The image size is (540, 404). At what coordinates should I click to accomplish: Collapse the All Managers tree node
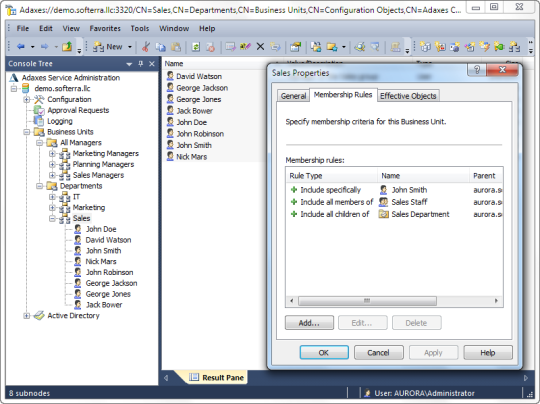pyautogui.click(x=40, y=143)
